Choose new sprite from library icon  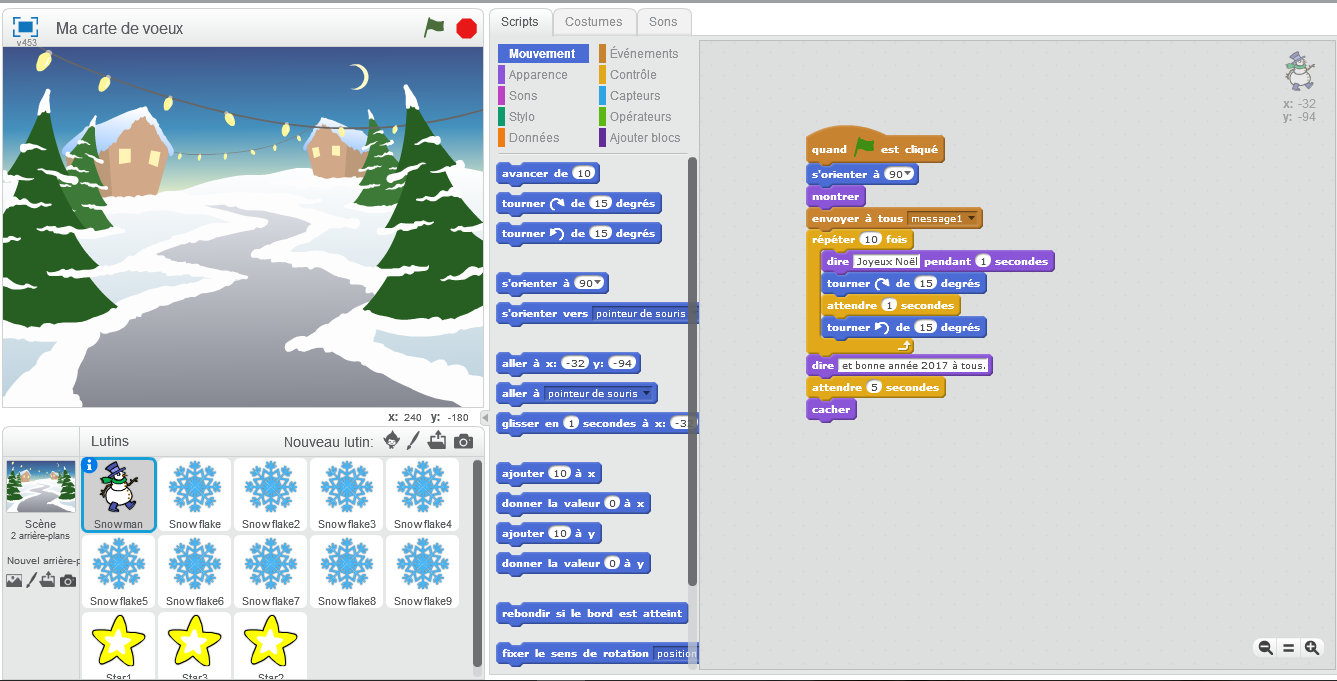[x=392, y=441]
